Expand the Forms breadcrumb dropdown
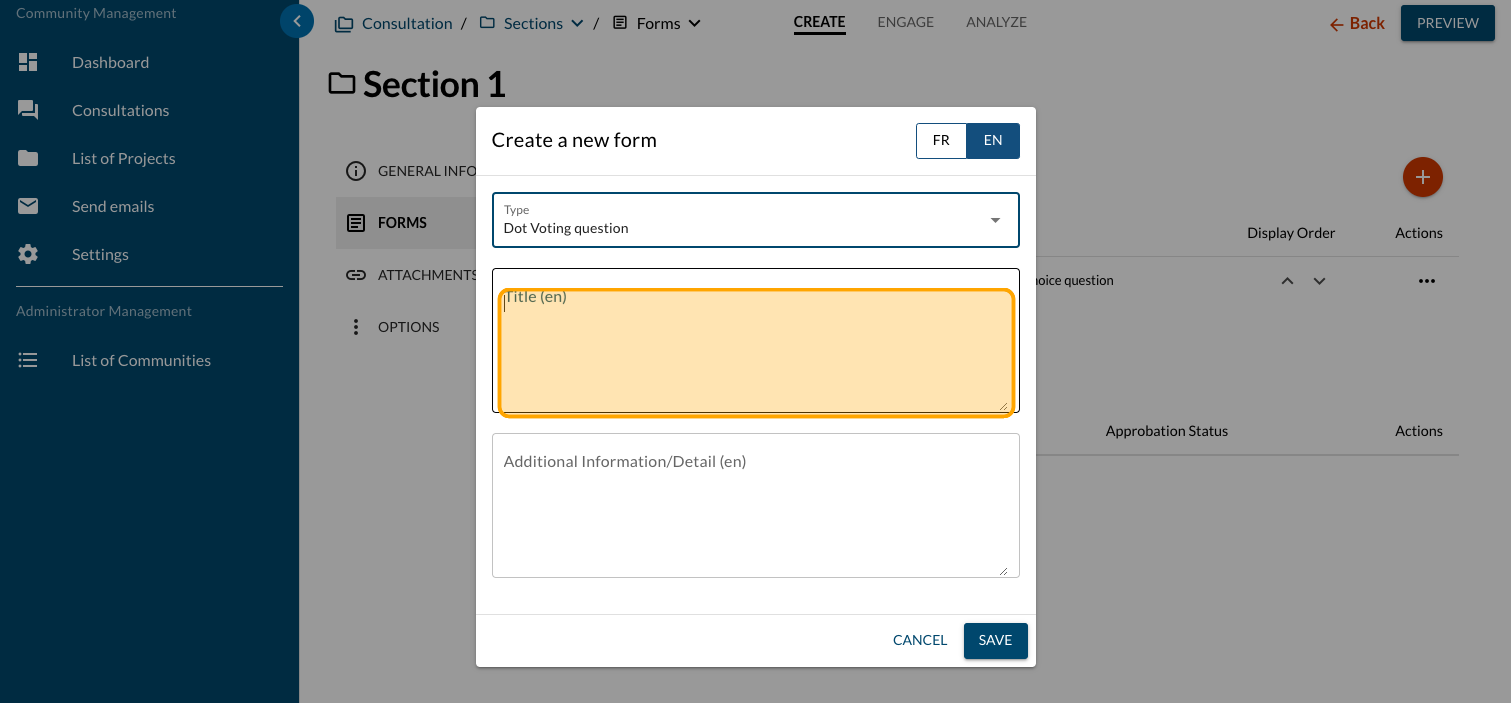 click(x=695, y=24)
